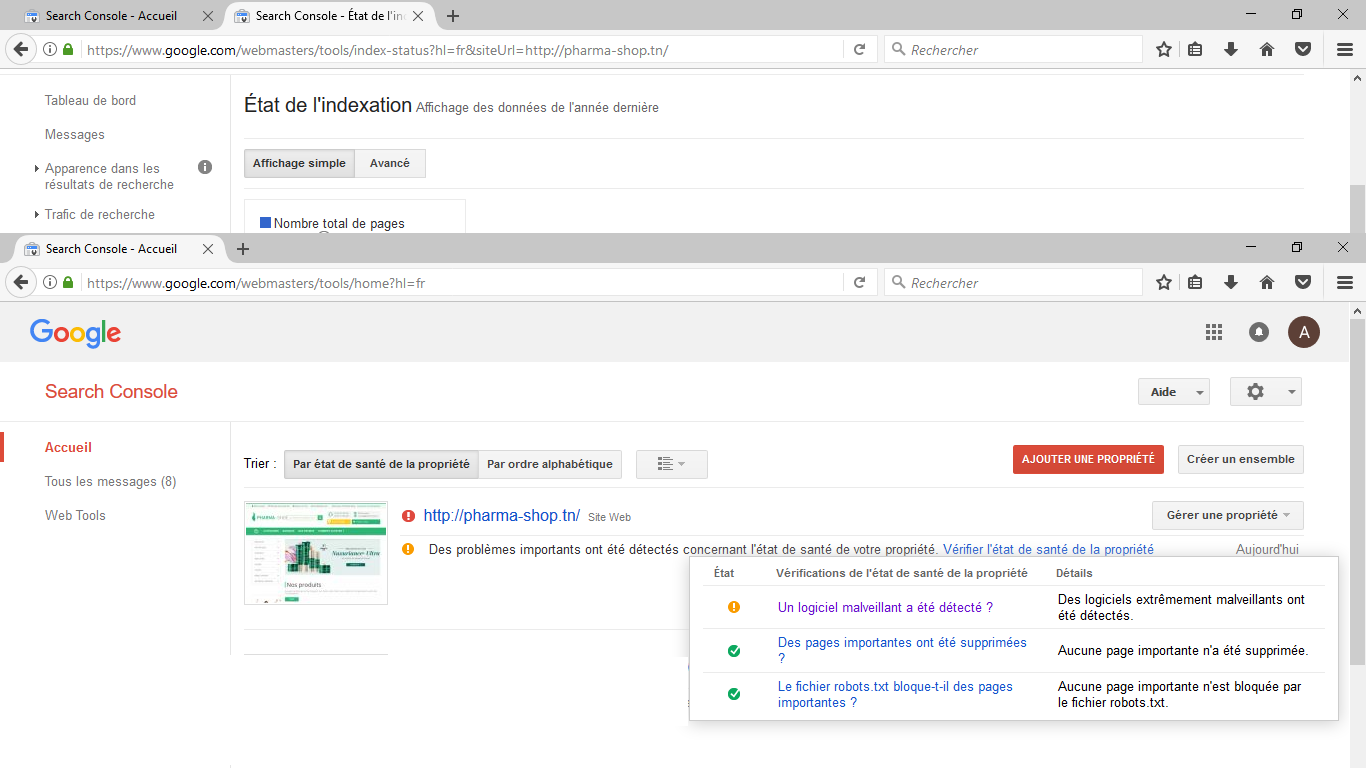Viewport: 1366px width, 768px height.
Task: Show site info in the front window URL bar
Action: (x=50, y=283)
